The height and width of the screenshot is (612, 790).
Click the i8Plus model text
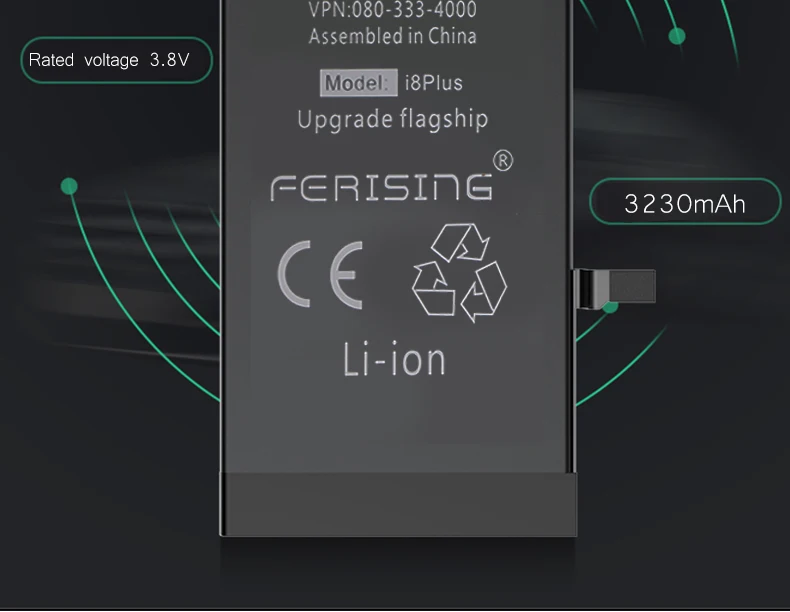coord(433,83)
